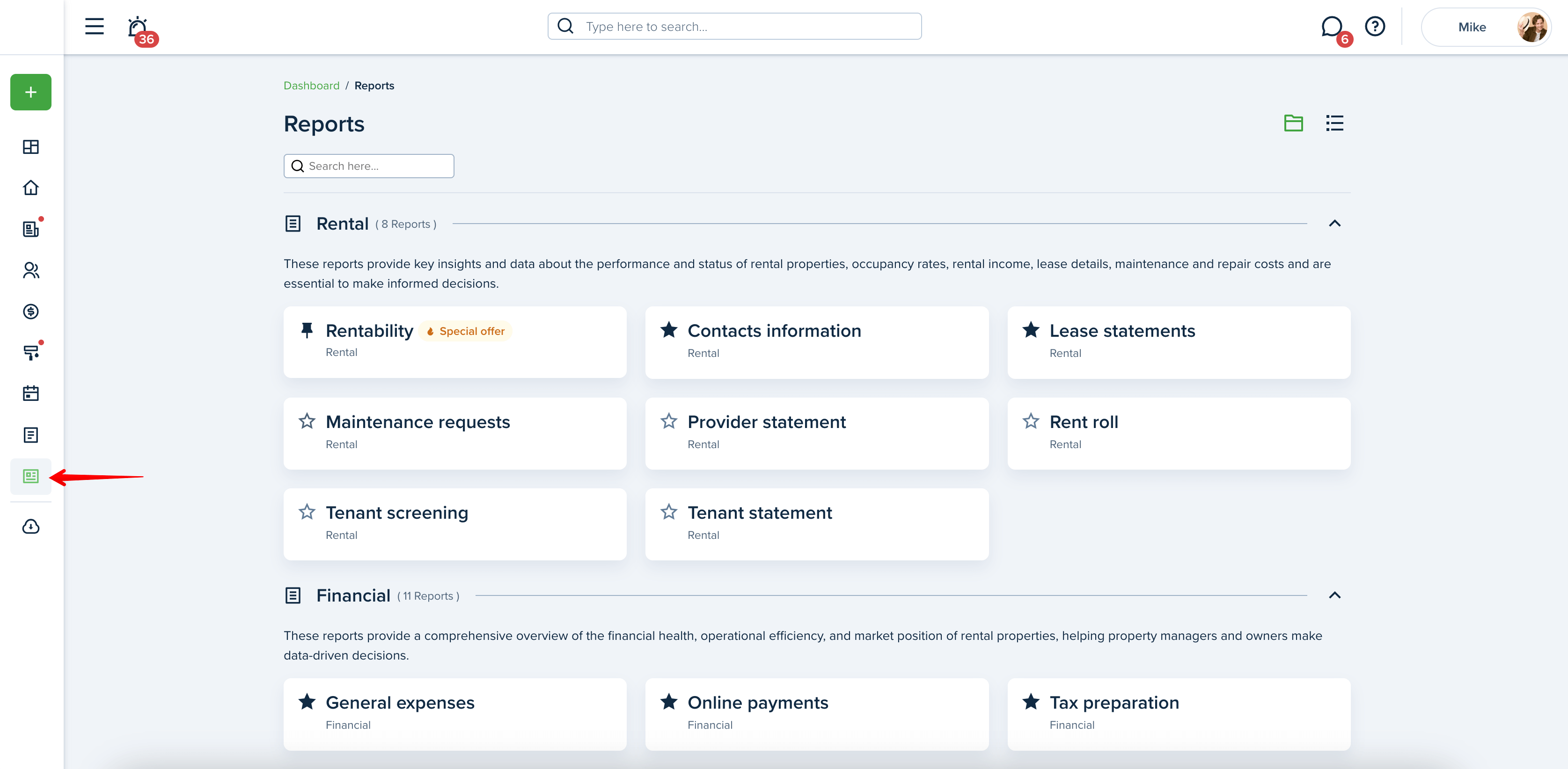Open the Contacts information report
Image resolution: width=1568 pixels, height=769 pixels.
coord(817,342)
